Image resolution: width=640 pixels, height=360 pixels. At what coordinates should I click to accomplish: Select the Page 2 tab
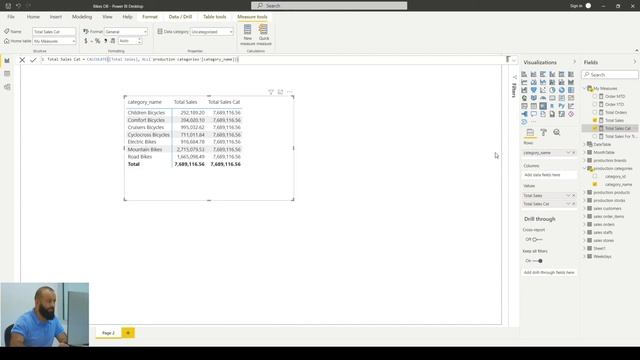pyautogui.click(x=108, y=333)
